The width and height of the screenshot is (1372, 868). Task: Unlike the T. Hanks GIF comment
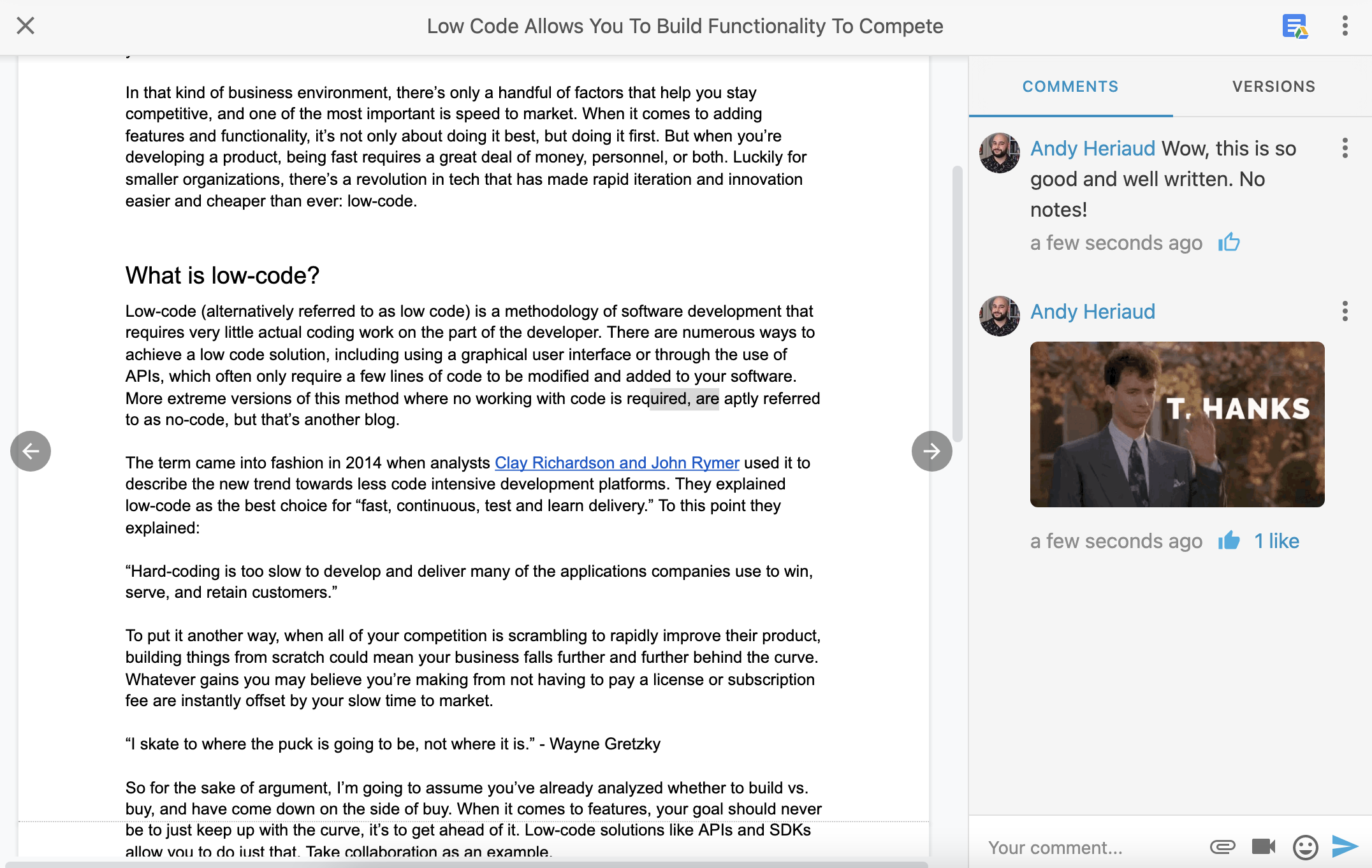coord(1229,541)
